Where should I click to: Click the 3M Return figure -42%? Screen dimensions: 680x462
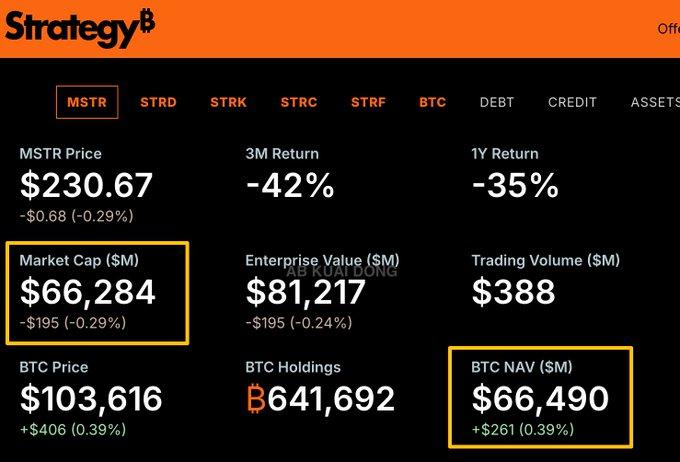click(289, 185)
